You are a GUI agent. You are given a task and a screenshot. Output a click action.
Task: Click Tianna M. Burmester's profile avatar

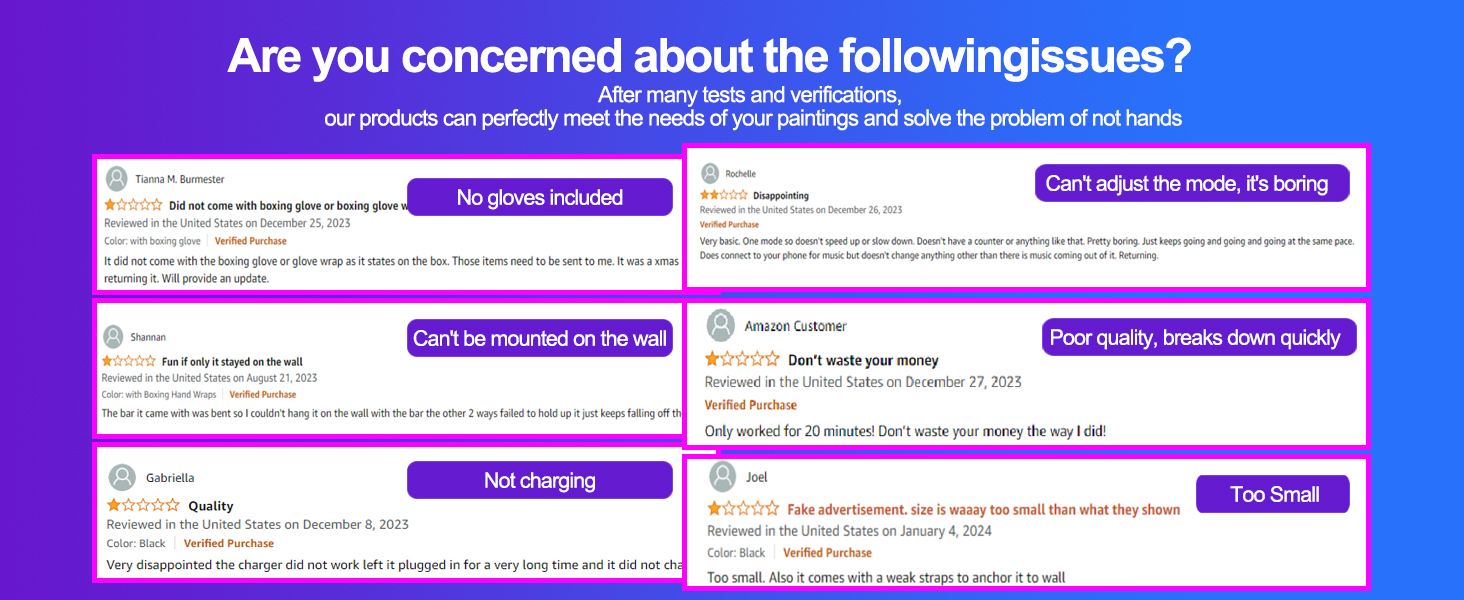117,179
